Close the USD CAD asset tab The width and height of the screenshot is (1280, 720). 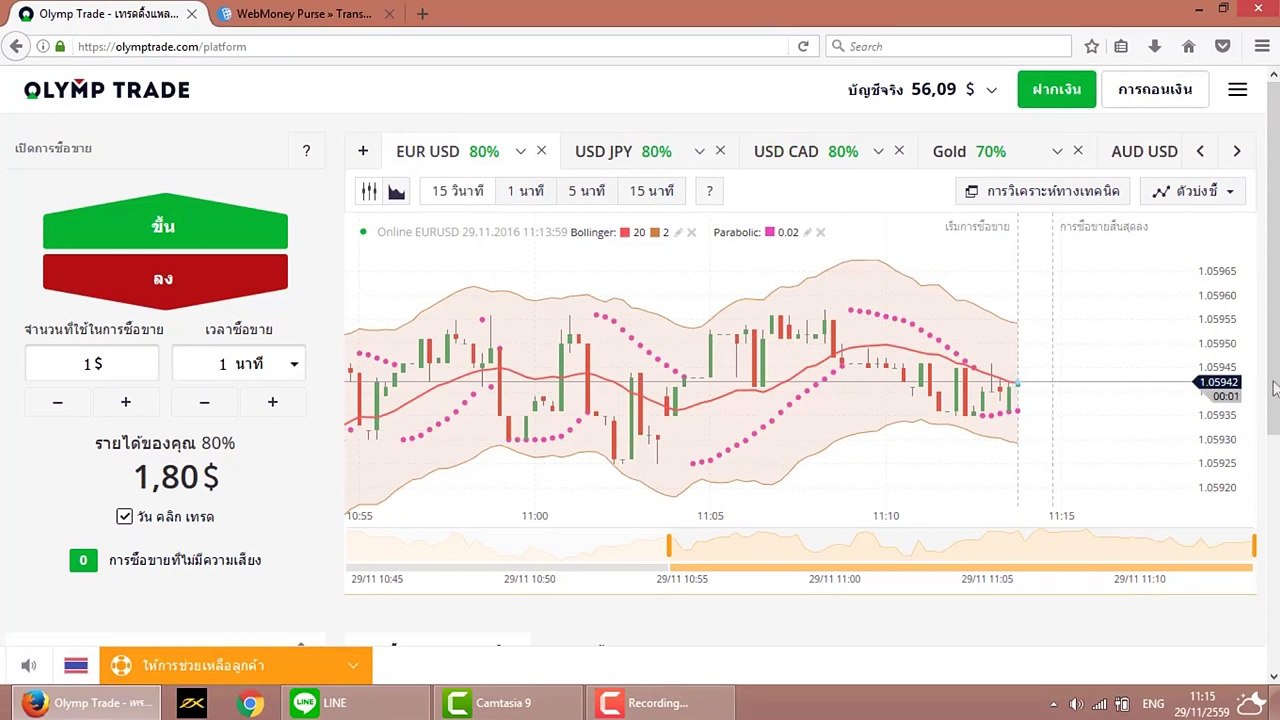pos(899,151)
